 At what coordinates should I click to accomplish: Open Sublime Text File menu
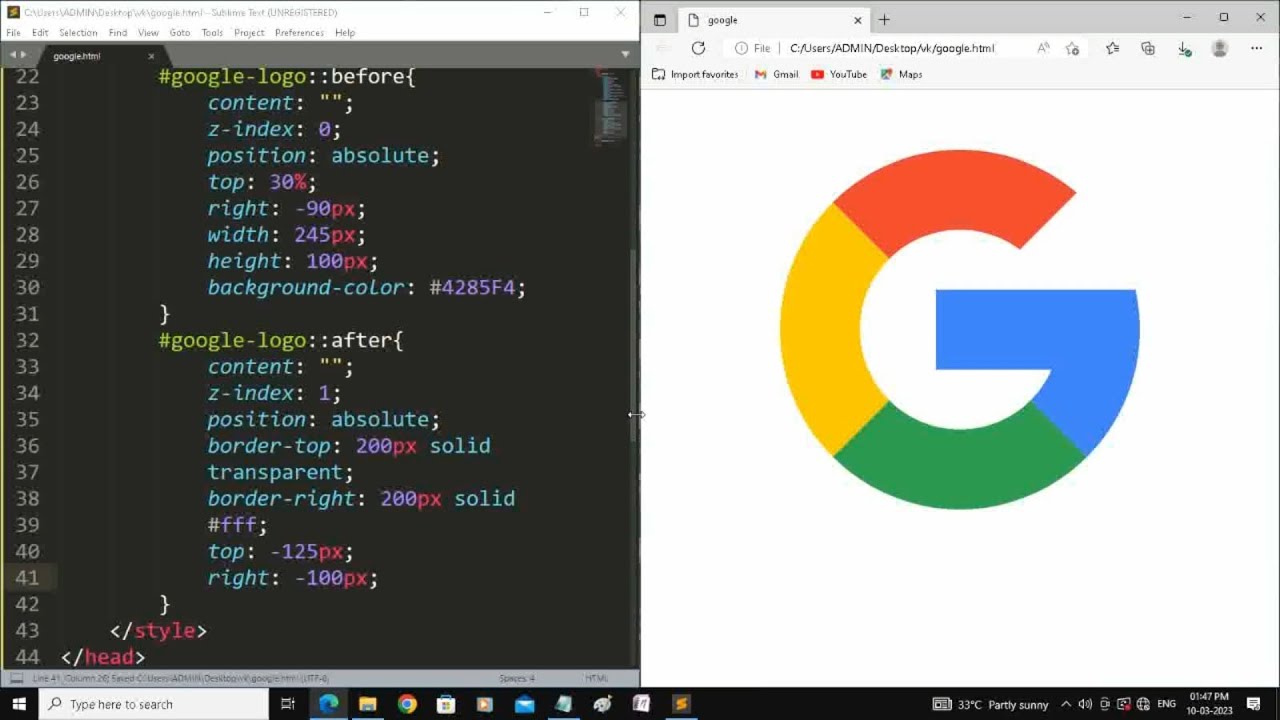(13, 32)
